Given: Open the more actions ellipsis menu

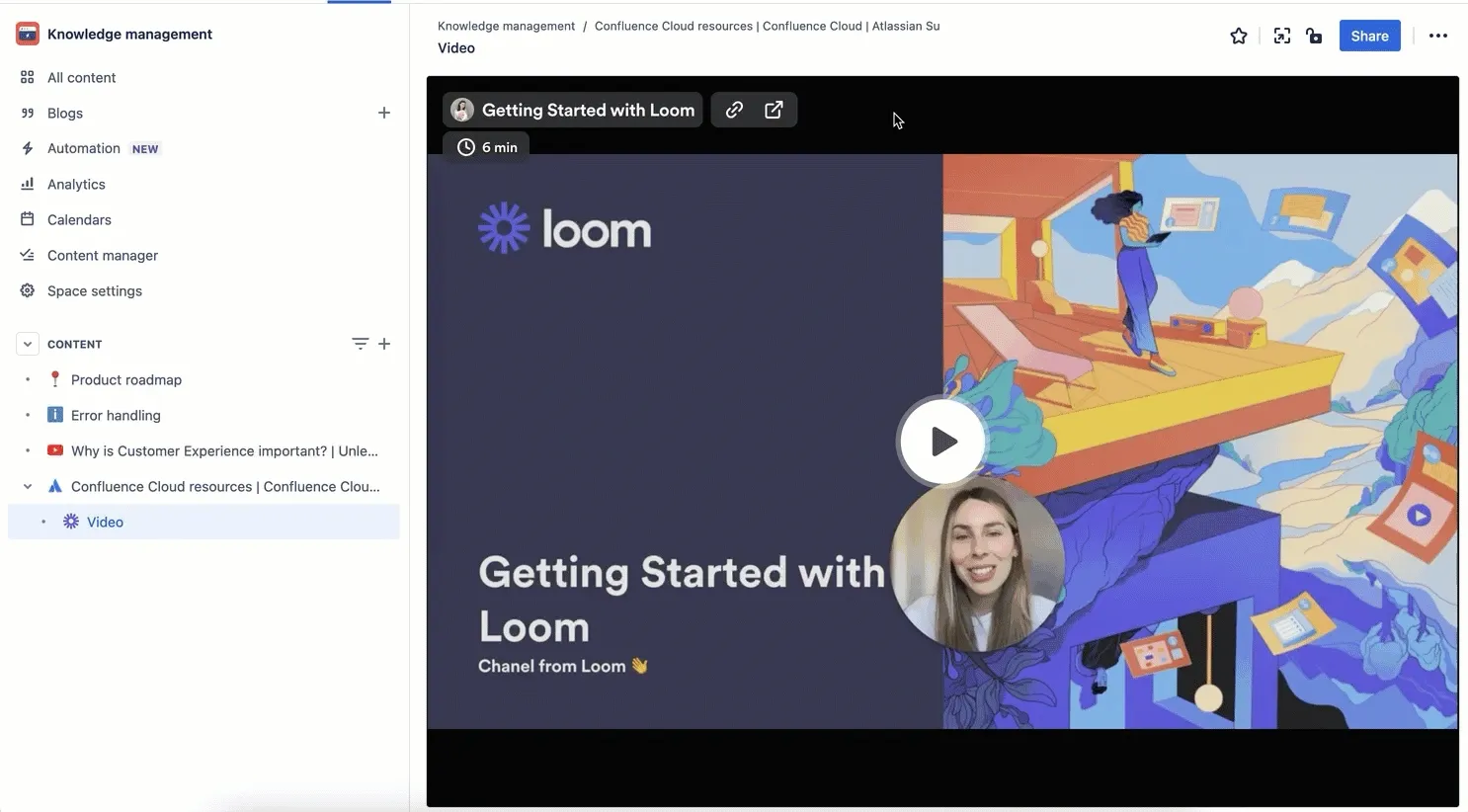Looking at the screenshot, I should tap(1437, 36).
